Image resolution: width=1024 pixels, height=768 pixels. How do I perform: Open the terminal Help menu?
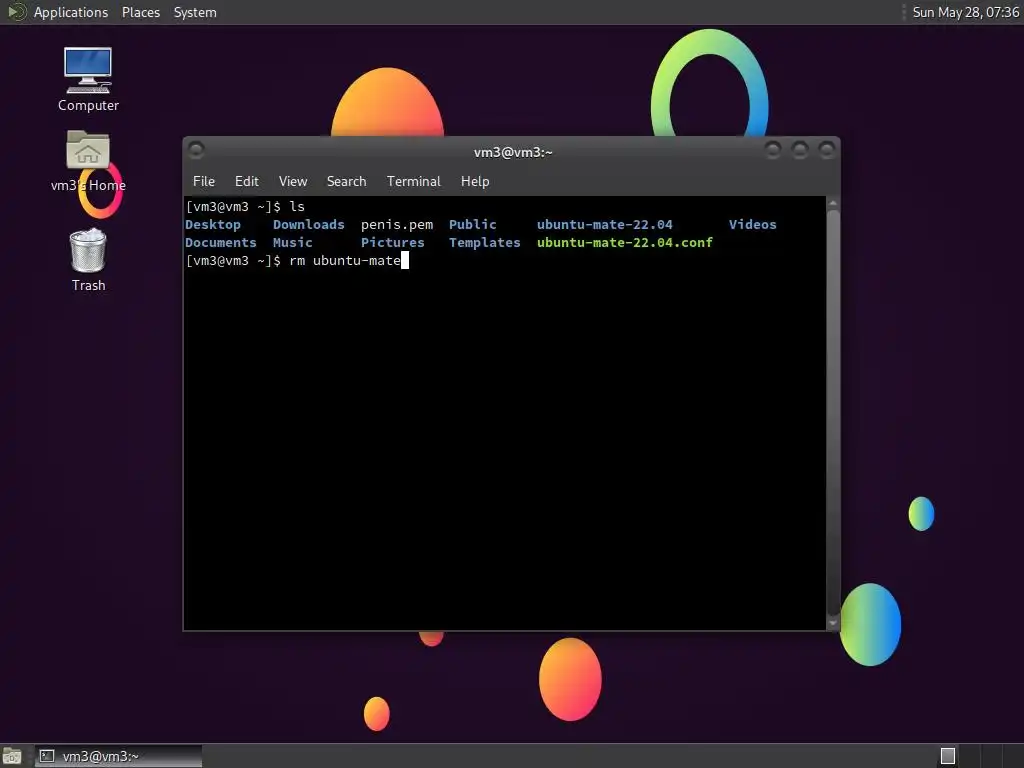pyautogui.click(x=475, y=181)
